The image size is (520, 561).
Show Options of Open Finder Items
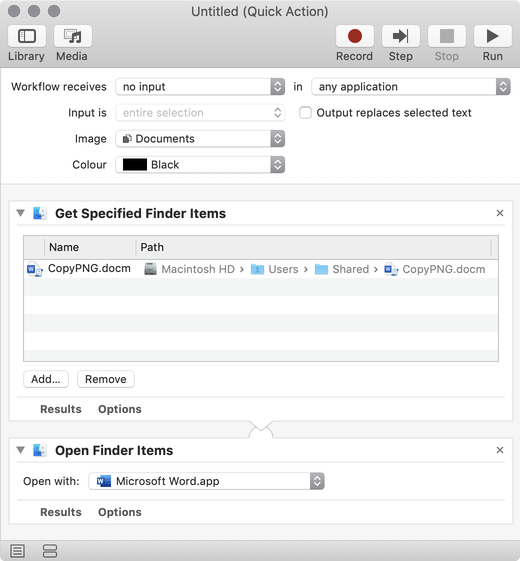pos(120,512)
